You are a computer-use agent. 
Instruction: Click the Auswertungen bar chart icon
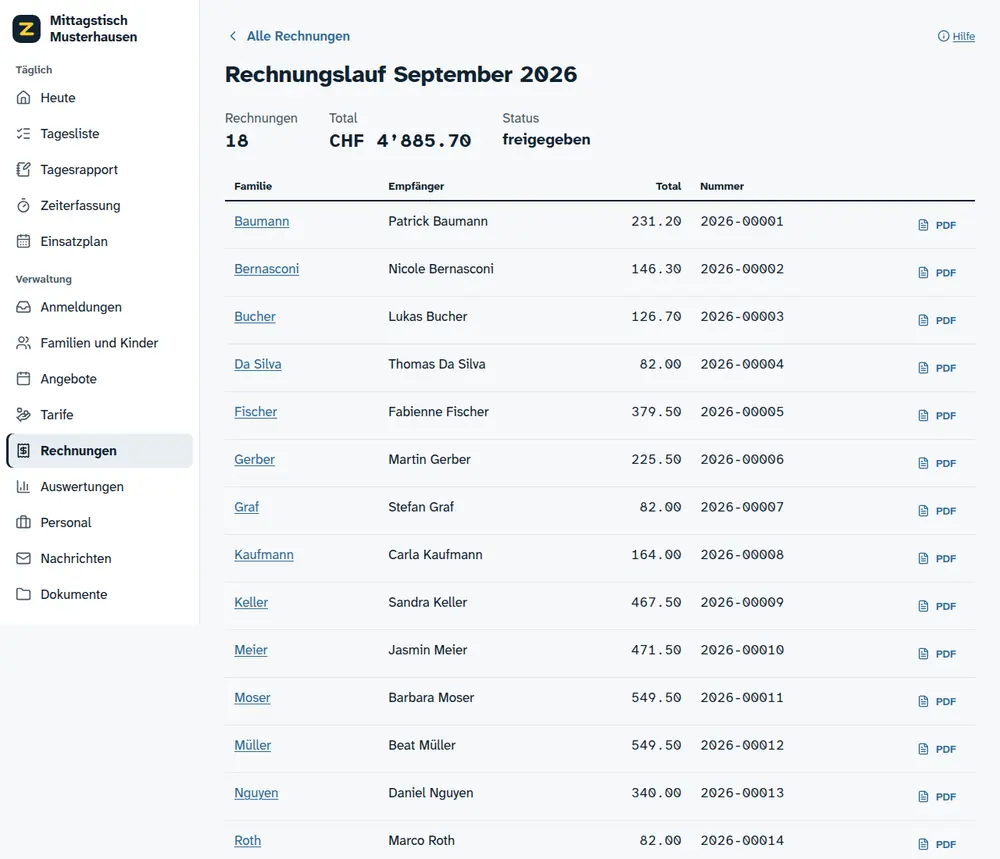(24, 487)
